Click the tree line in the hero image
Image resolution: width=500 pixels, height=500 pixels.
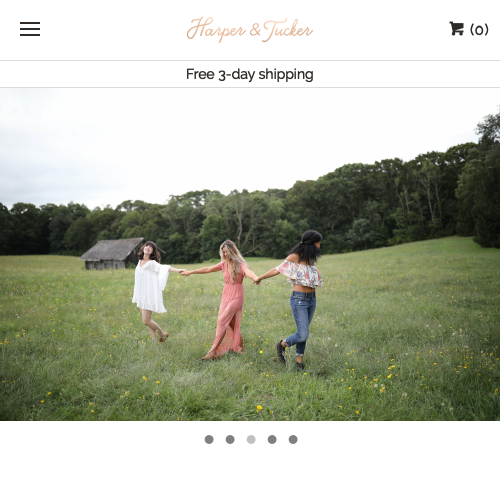(250, 213)
